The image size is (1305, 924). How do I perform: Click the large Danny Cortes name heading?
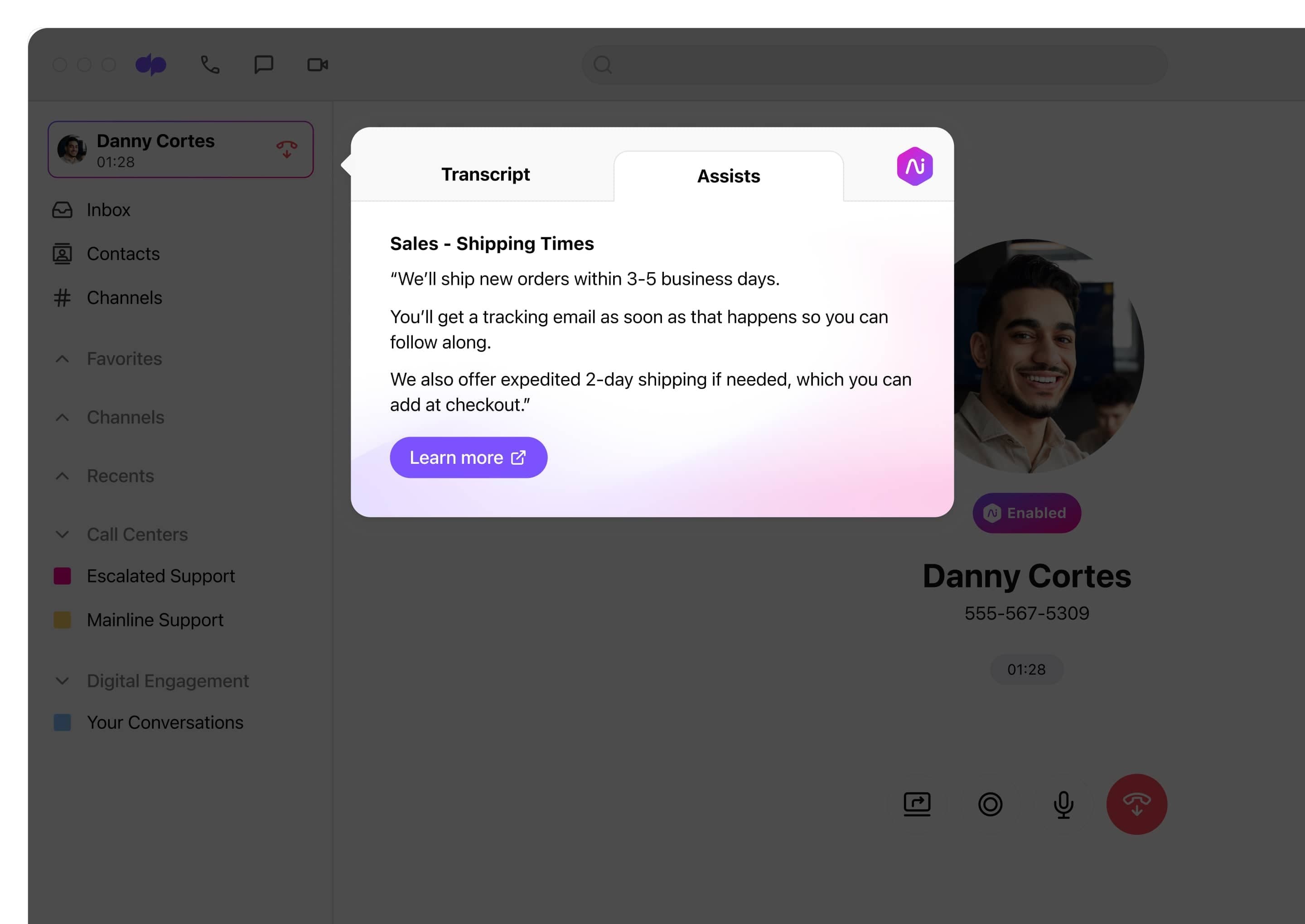point(1027,576)
